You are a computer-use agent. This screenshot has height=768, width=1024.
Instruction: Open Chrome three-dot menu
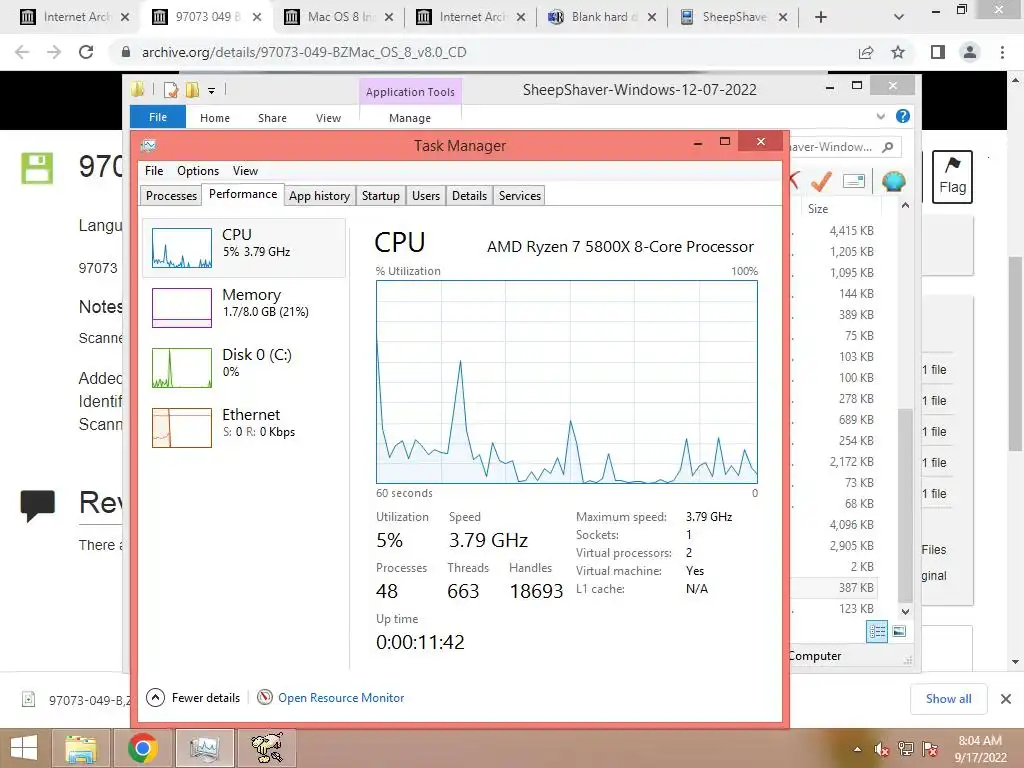pos(1002,52)
